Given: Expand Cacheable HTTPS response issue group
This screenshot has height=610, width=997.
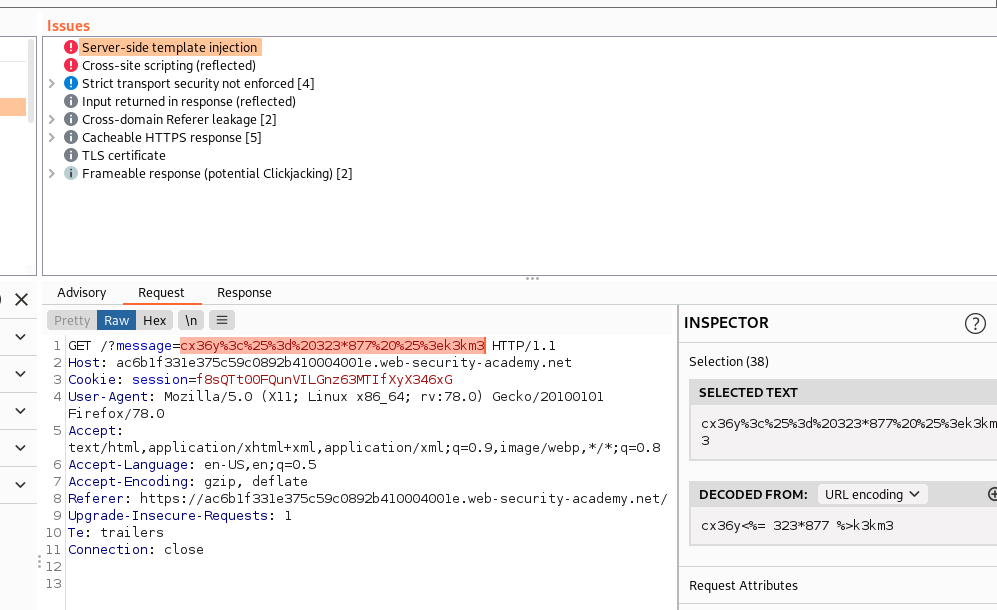Looking at the screenshot, I should [x=52, y=138].
